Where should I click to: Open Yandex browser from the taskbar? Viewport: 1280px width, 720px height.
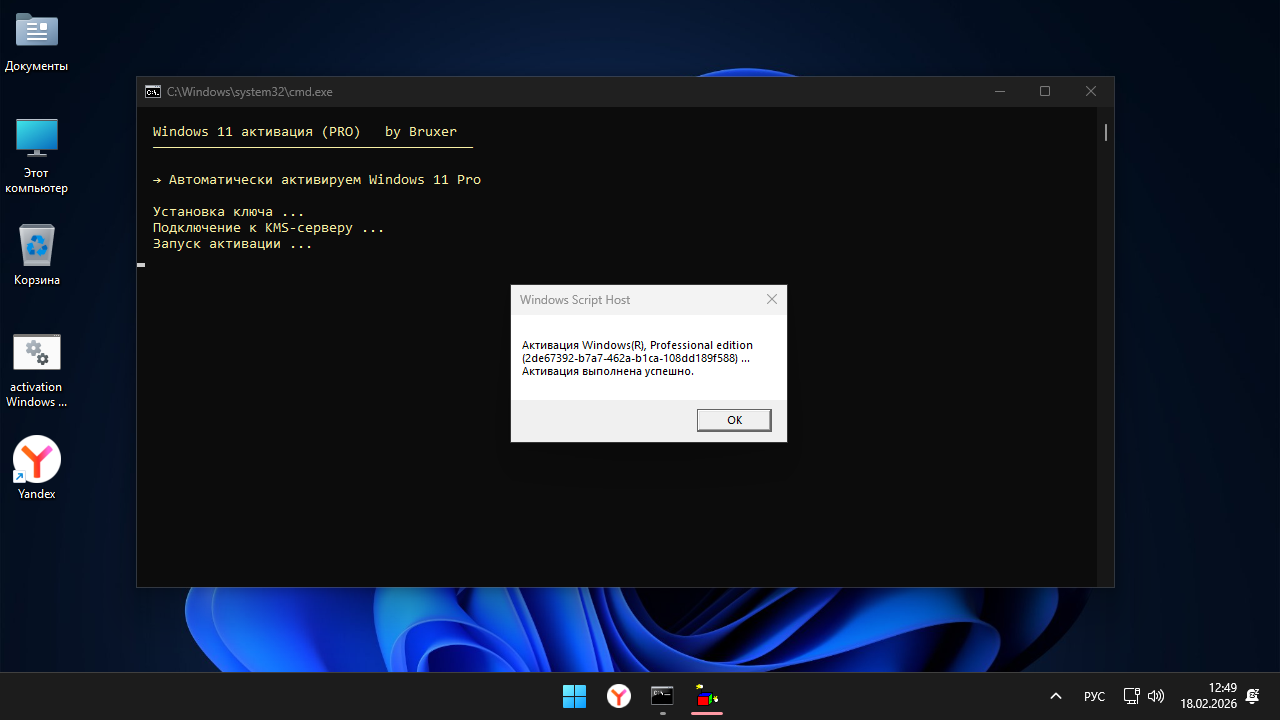tap(619, 696)
